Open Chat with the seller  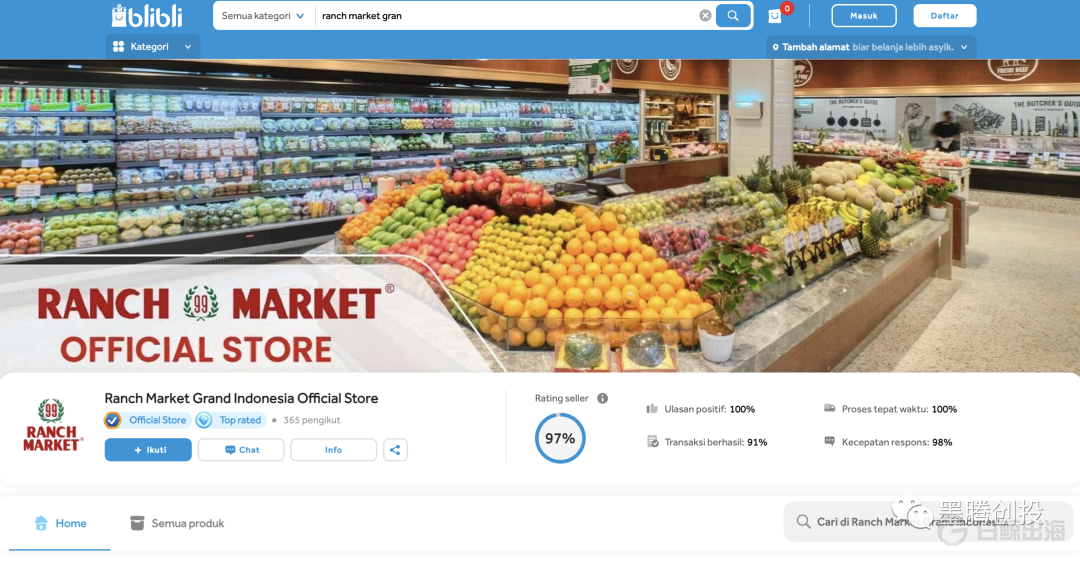(241, 450)
